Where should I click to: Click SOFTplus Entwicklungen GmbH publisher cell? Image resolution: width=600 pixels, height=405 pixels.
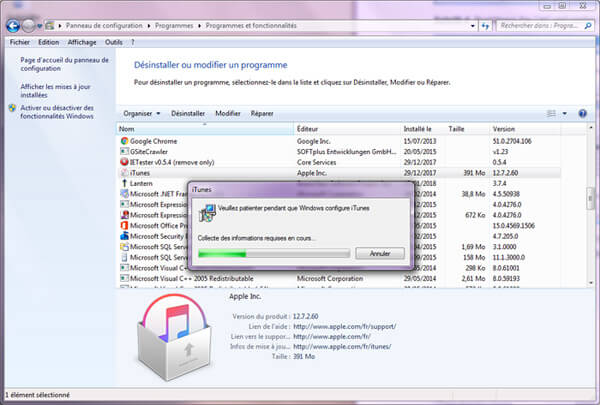[x=346, y=152]
